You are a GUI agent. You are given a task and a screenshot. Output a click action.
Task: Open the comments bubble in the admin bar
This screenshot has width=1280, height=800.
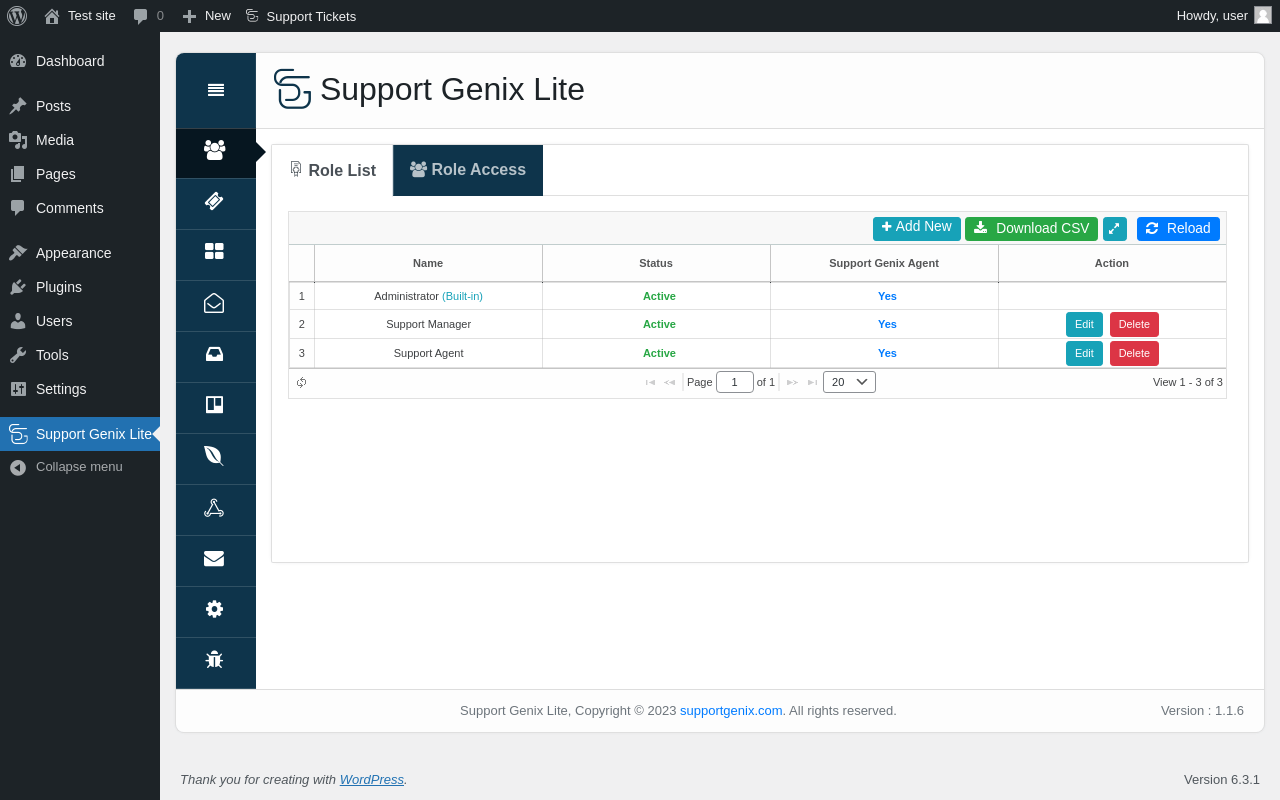(x=148, y=16)
